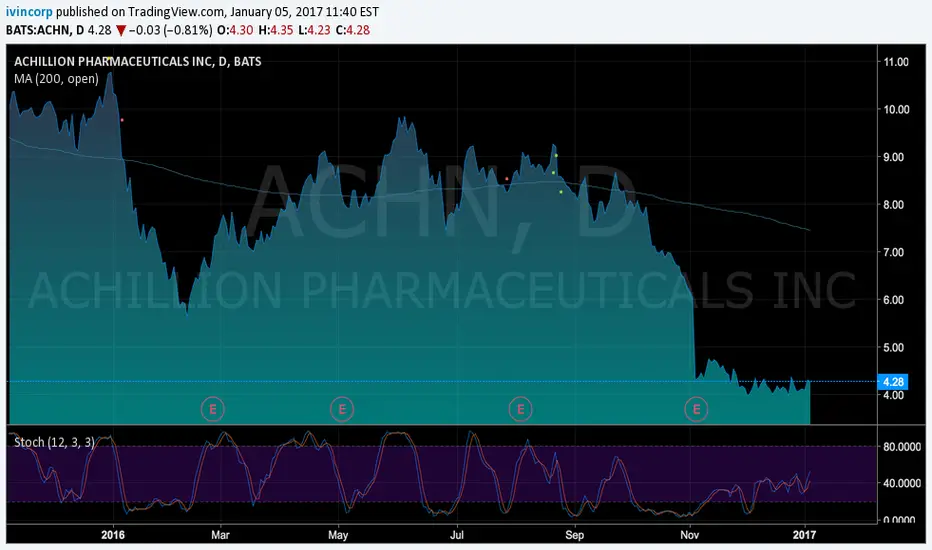This screenshot has width=932, height=550.
Task: Select the MA (200, open) indicator label
Action: point(56,78)
